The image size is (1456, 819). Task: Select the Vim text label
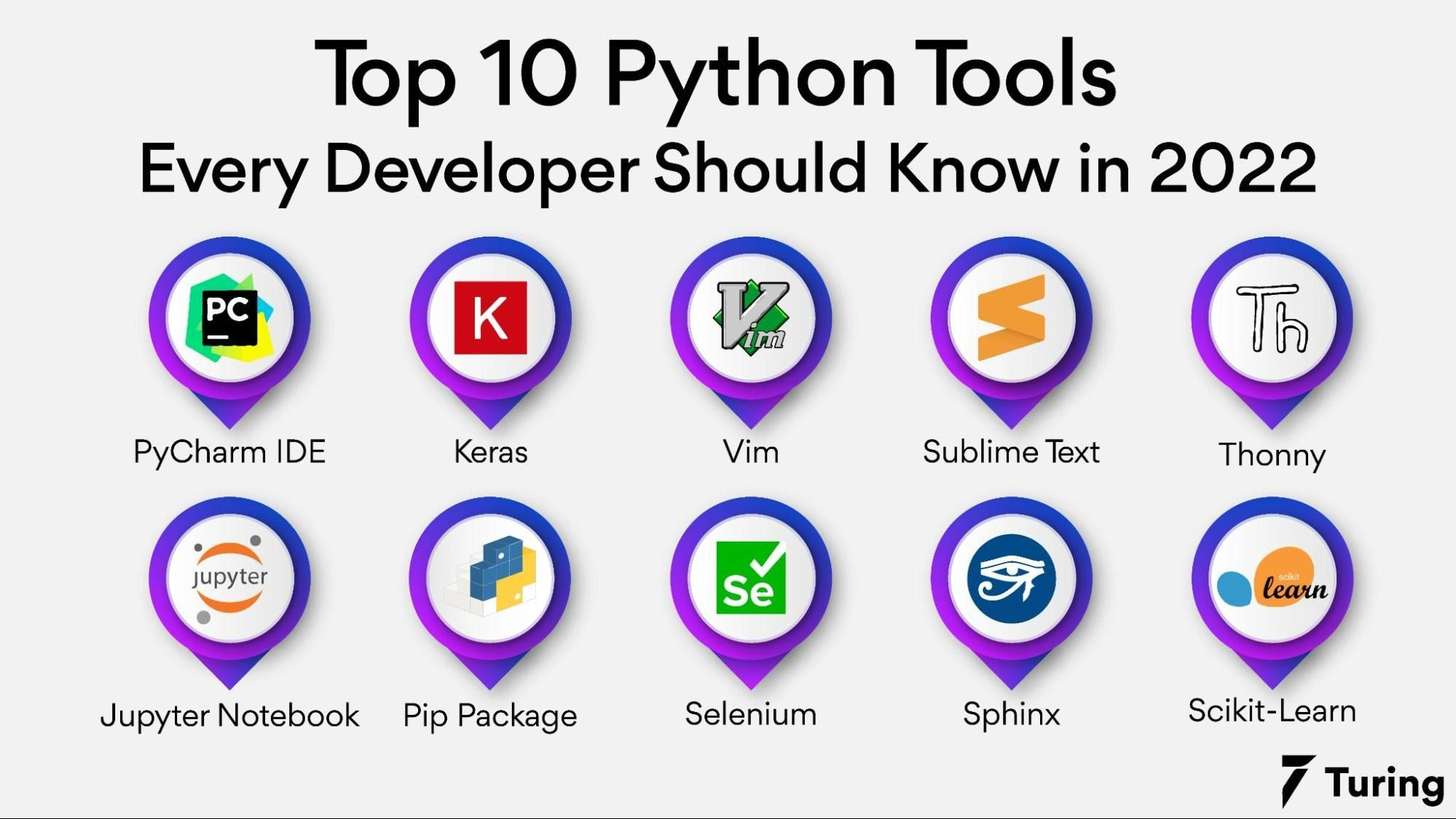click(x=752, y=452)
